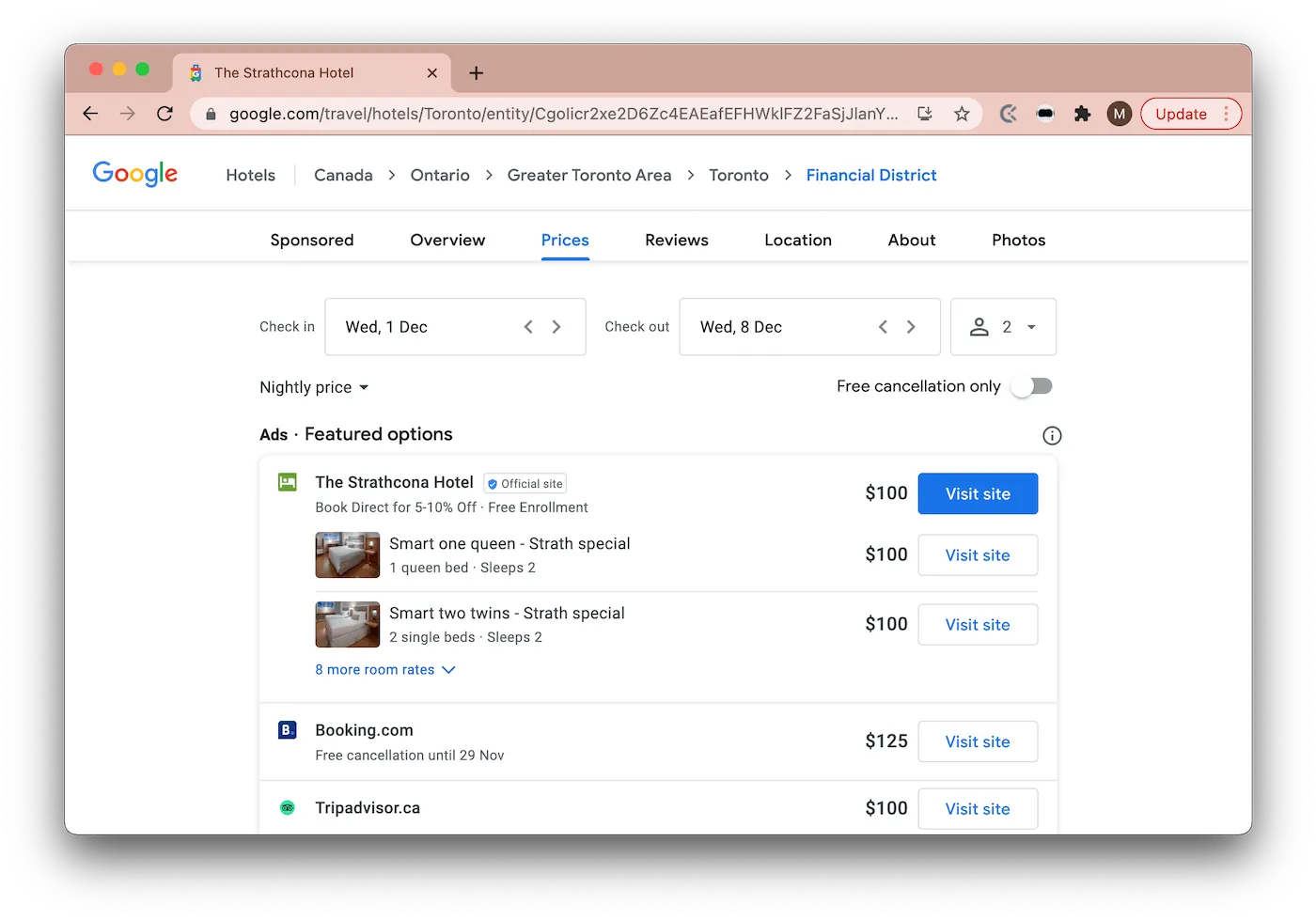Image resolution: width=1316 pixels, height=920 pixels.
Task: Click the guests person icon
Action: click(x=979, y=327)
